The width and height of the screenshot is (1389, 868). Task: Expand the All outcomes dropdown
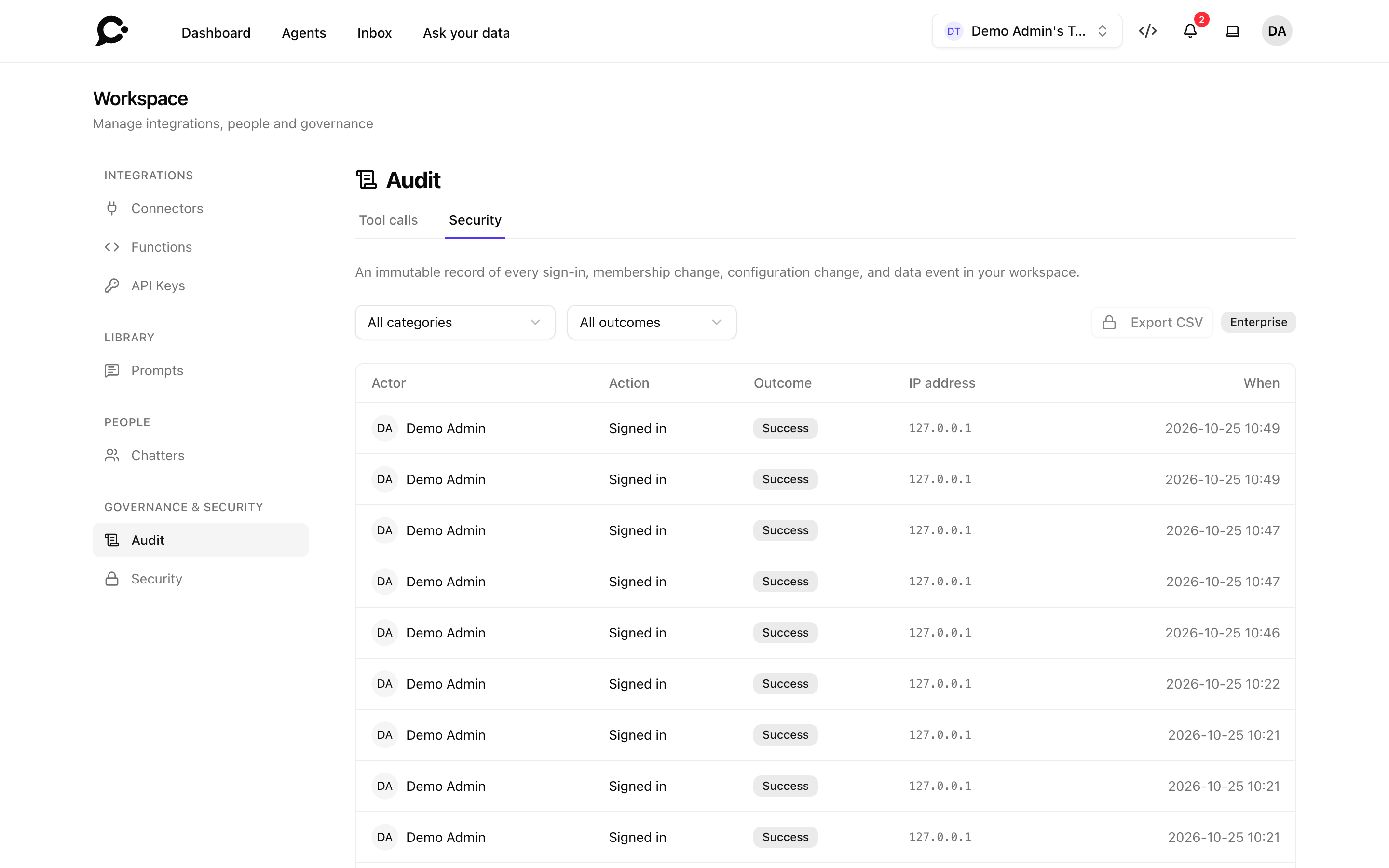click(652, 322)
